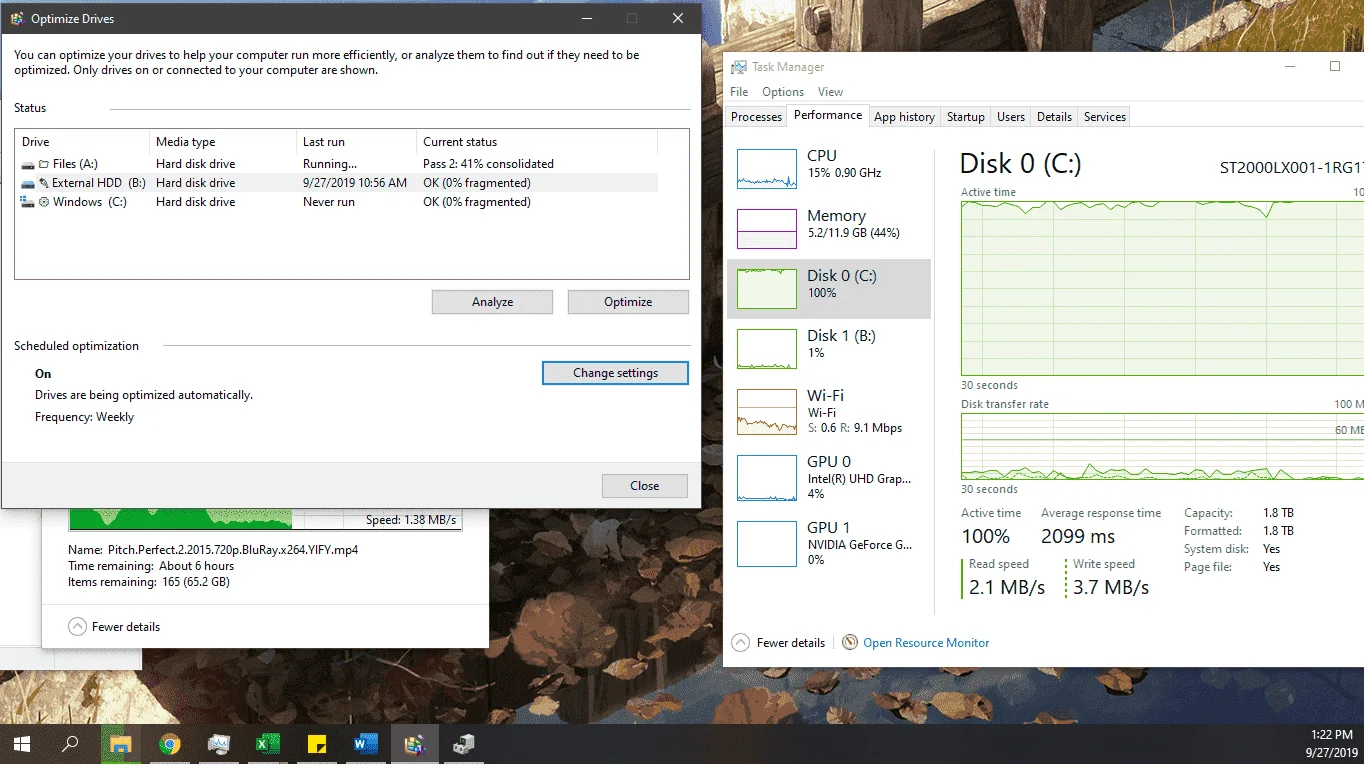The height and width of the screenshot is (768, 1368).
Task: Select the Files (A:) drive row
Action: (338, 164)
